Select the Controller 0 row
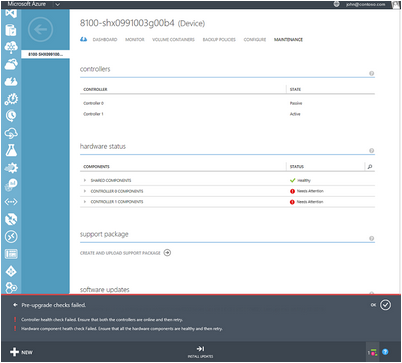Screen dimensions: 402x363 point(227,103)
